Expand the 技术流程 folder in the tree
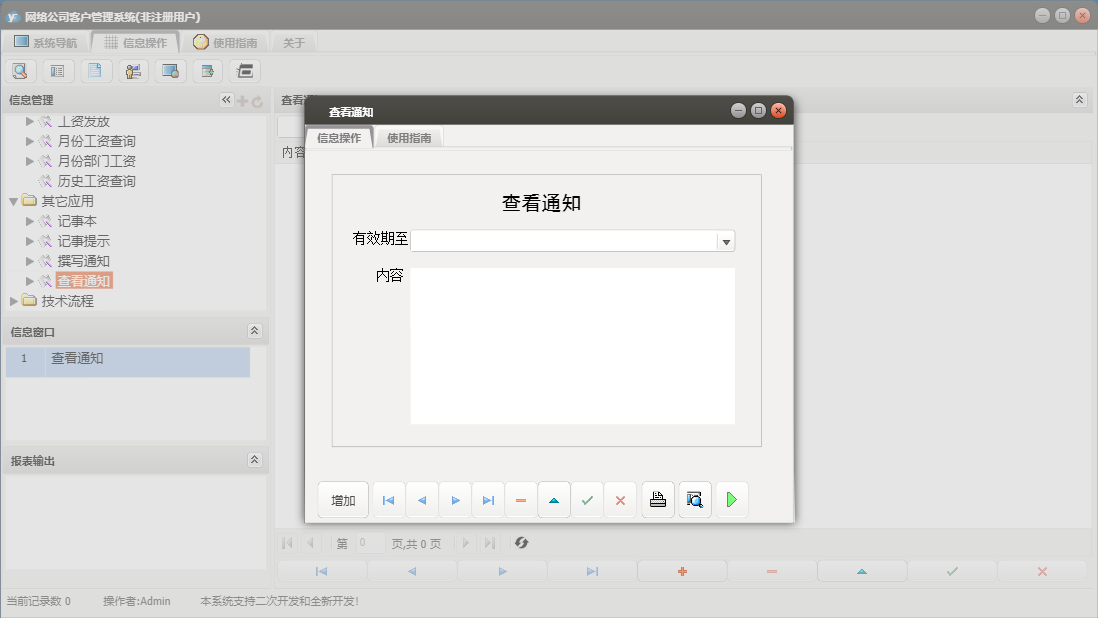The width and height of the screenshot is (1098, 618). (14, 300)
